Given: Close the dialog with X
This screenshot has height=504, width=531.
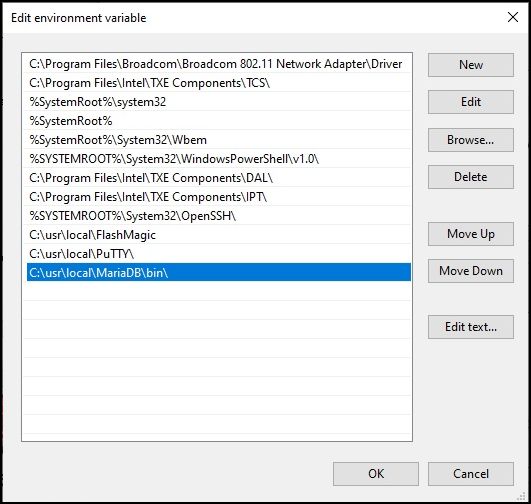Looking at the screenshot, I should pos(513,17).
